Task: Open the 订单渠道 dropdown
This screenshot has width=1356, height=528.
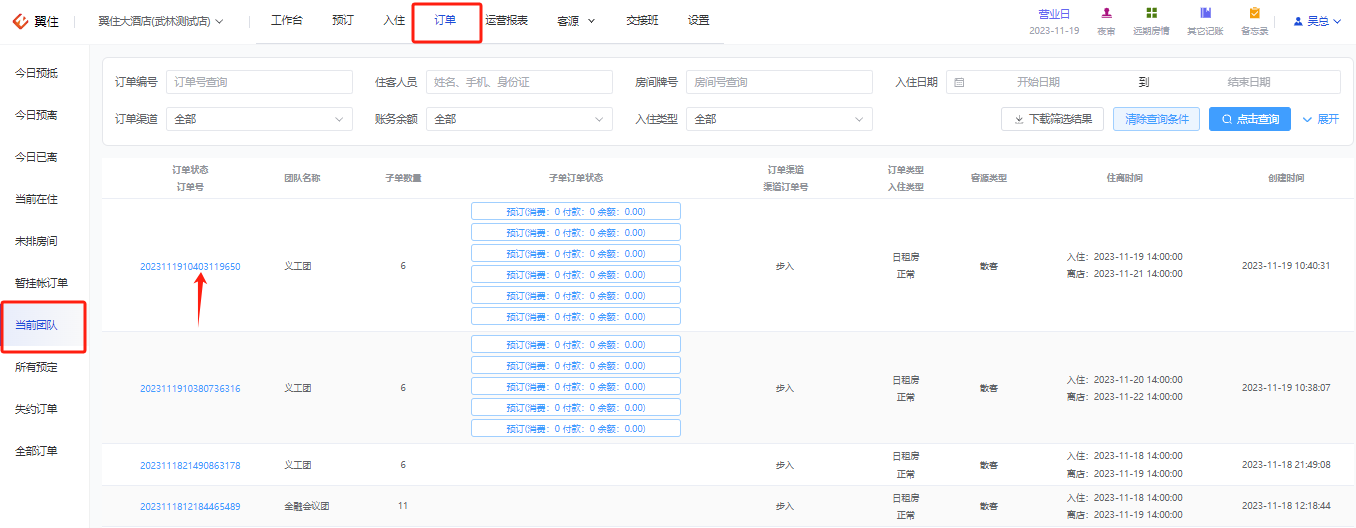Action: click(x=259, y=119)
